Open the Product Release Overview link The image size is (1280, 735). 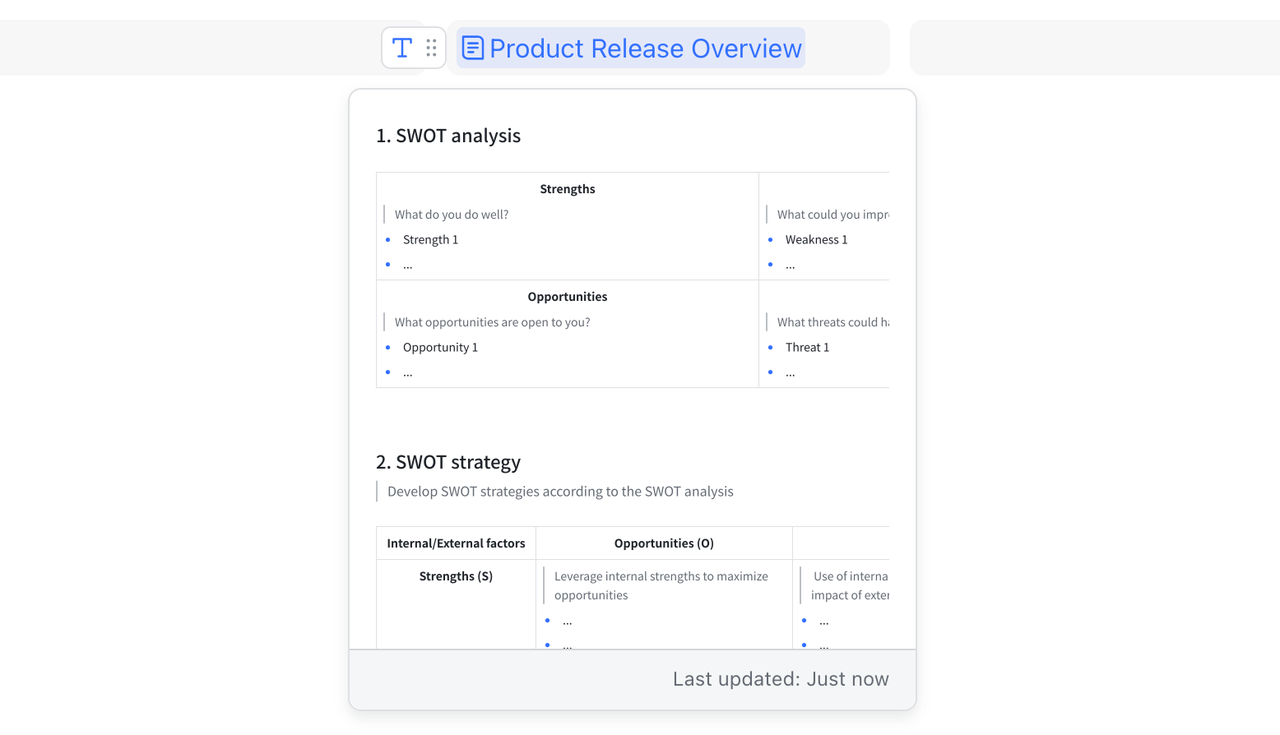tap(643, 47)
